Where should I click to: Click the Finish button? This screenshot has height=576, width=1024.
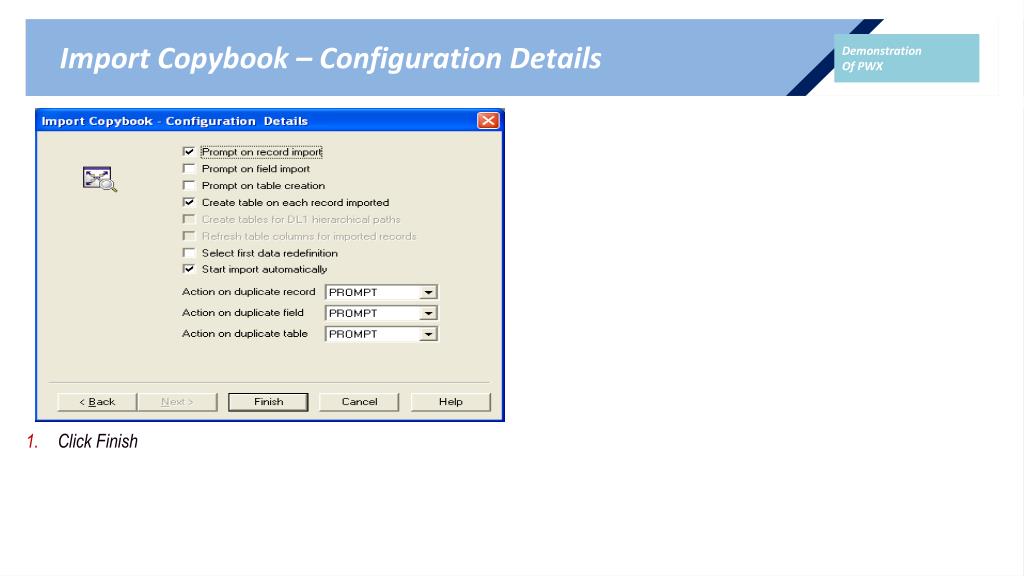(x=268, y=402)
